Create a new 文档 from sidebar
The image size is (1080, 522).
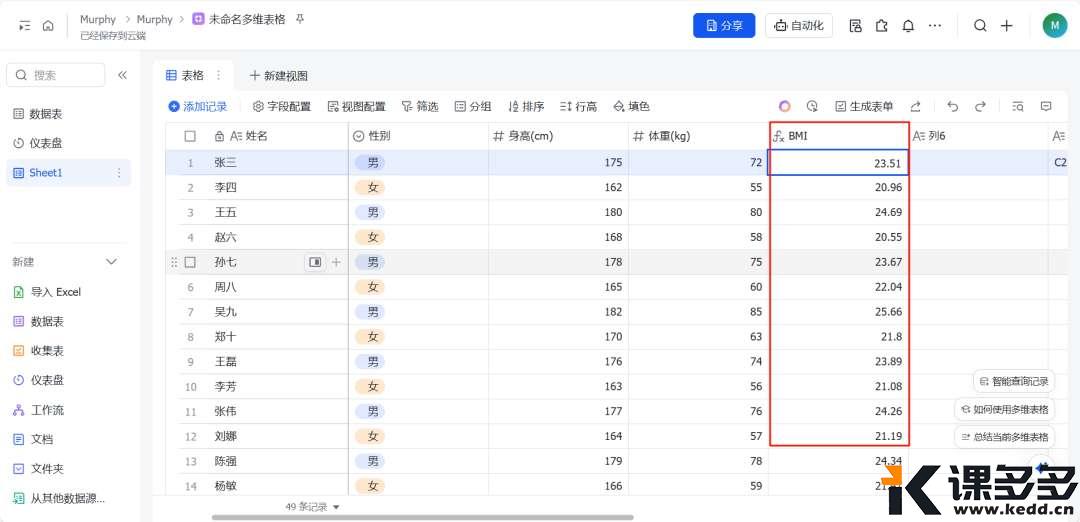(33, 439)
